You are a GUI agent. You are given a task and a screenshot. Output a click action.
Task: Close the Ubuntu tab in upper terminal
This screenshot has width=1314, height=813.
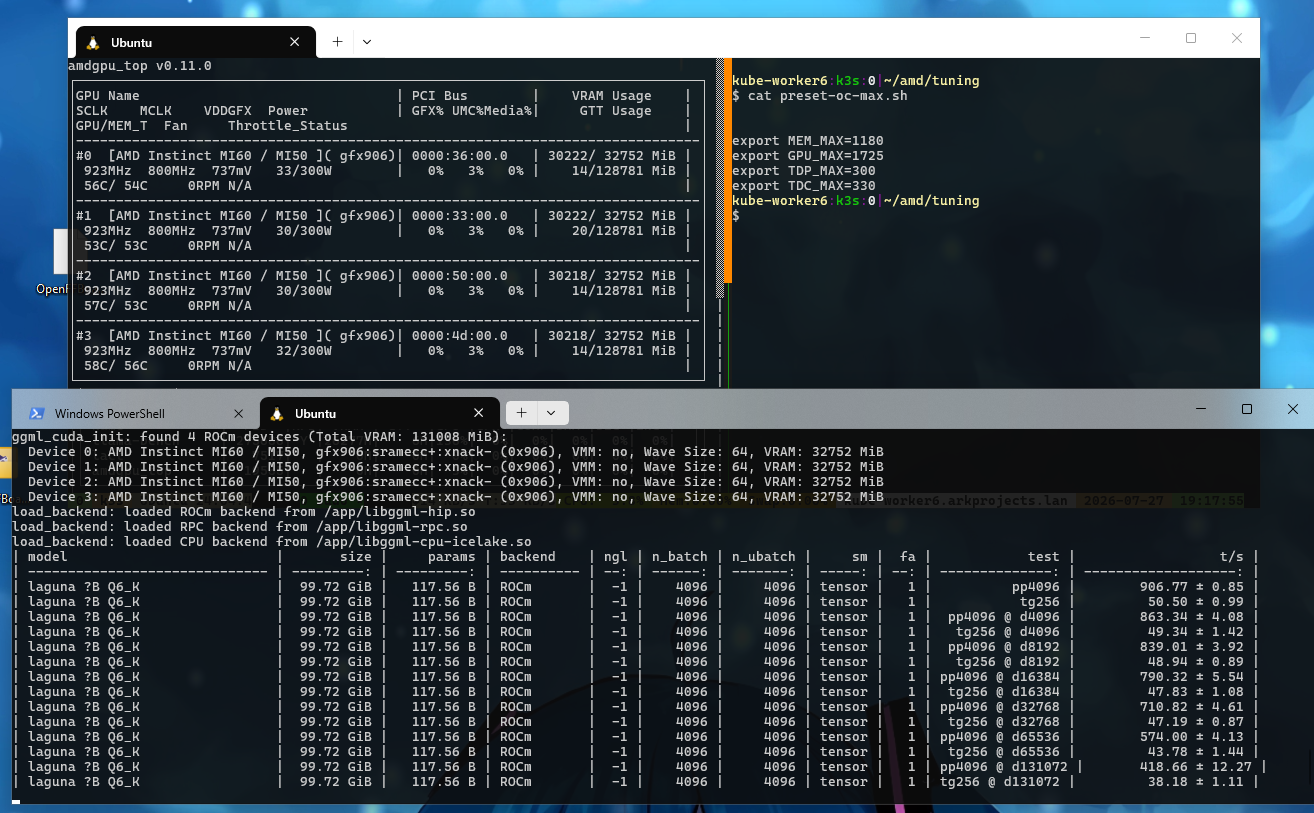click(x=294, y=42)
